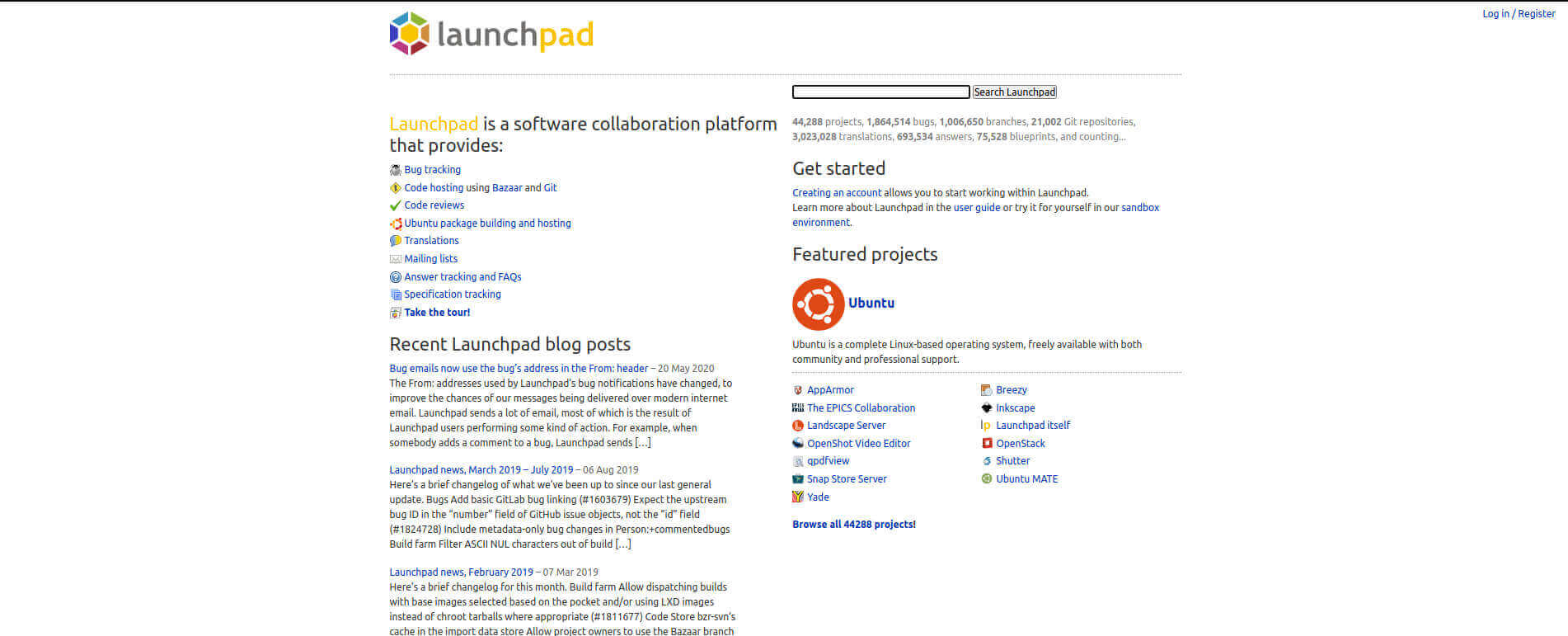The width and height of the screenshot is (1568, 636).
Task: Open the OpenStack project link
Action: coord(1021,444)
